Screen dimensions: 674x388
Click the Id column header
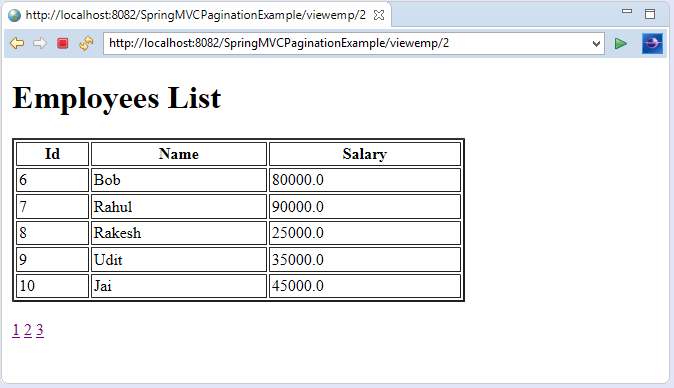click(52, 154)
